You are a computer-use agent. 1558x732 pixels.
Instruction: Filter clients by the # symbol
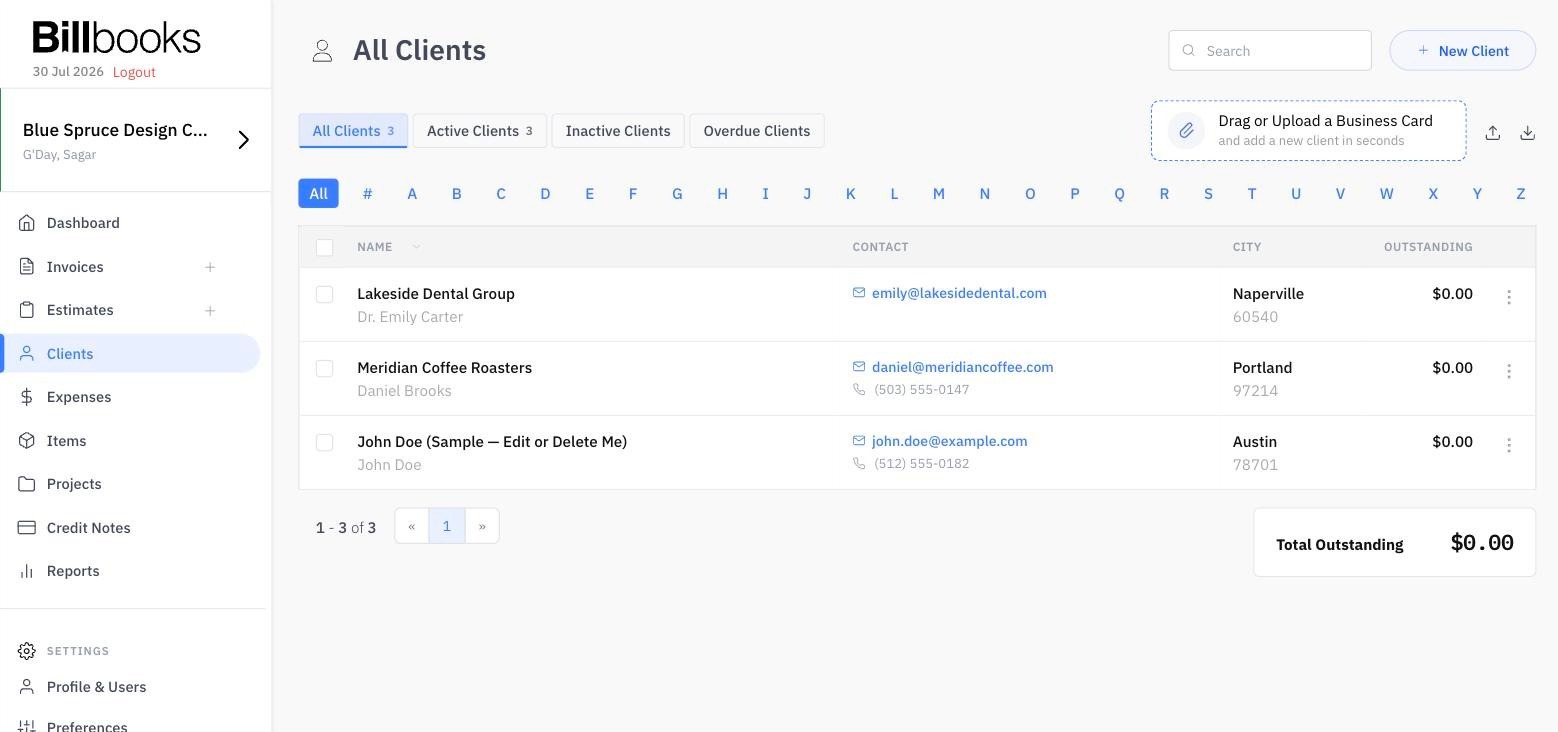(x=367, y=194)
